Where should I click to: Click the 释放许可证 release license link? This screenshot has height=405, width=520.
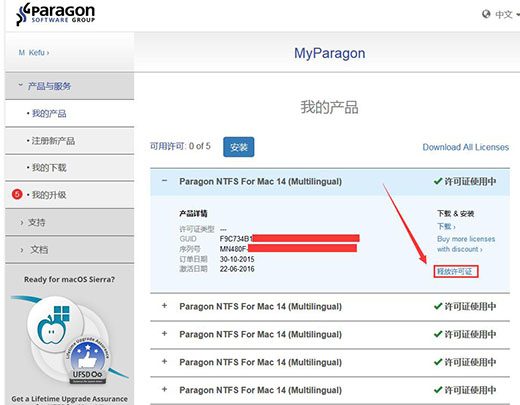coord(455,272)
